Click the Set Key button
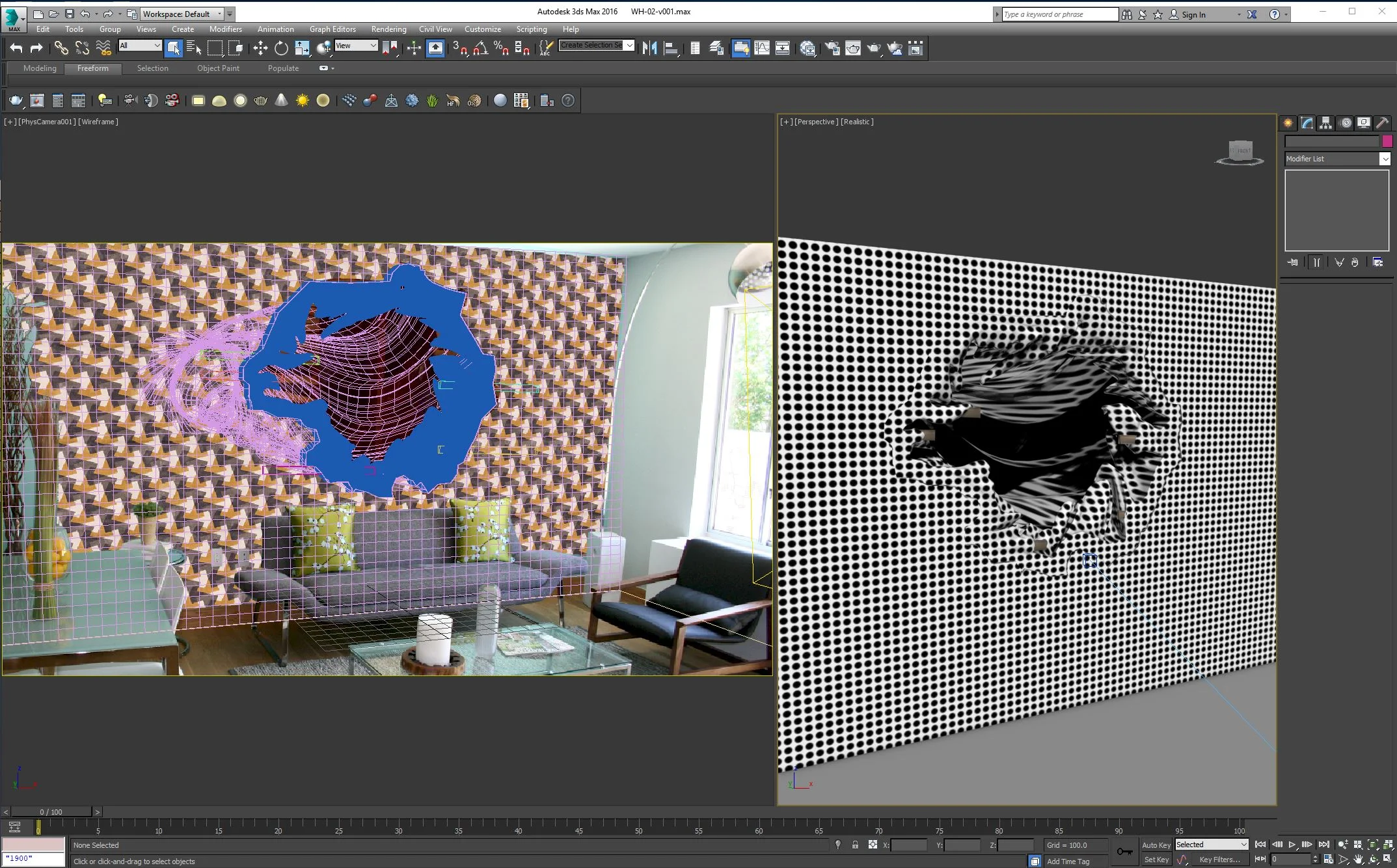The width and height of the screenshot is (1397, 868). (1156, 860)
